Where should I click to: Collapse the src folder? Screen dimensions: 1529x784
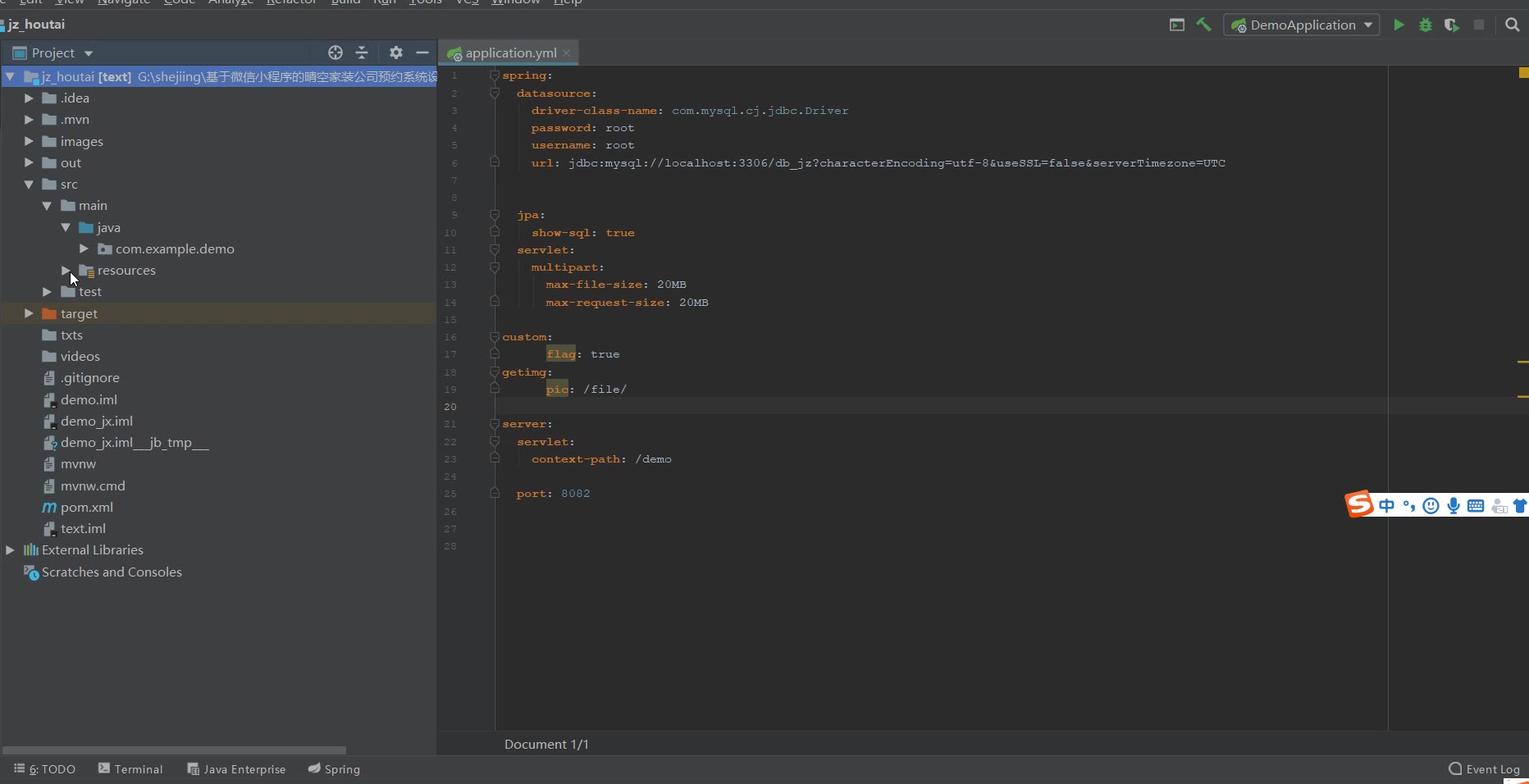coord(29,185)
